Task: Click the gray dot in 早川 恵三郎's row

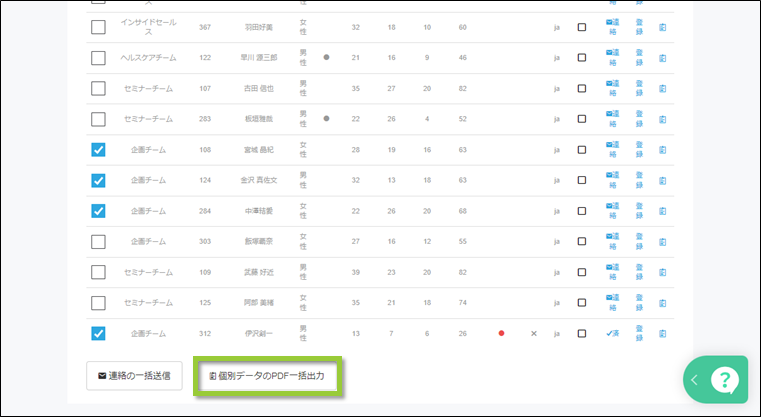Action: point(326,58)
